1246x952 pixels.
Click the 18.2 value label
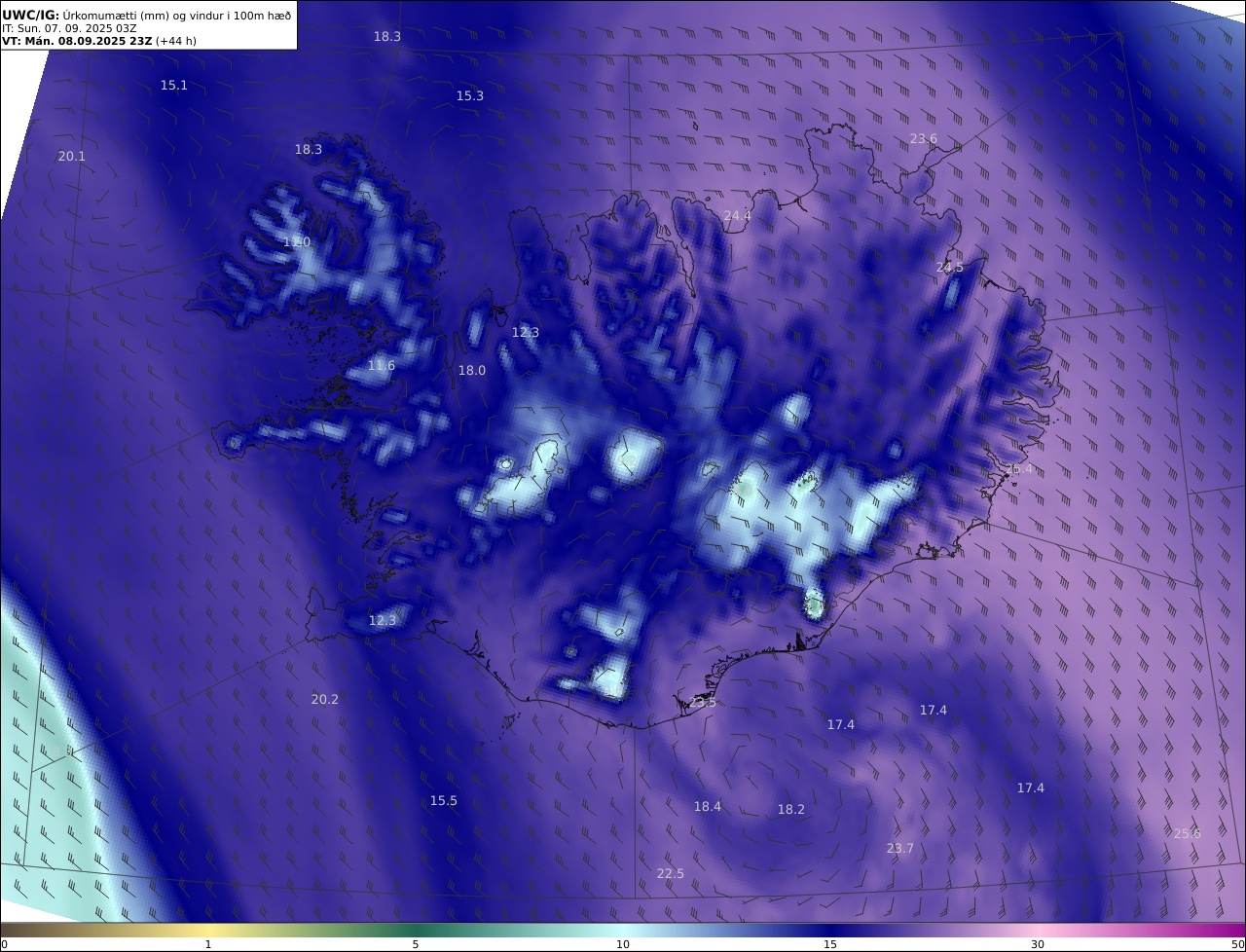click(791, 810)
